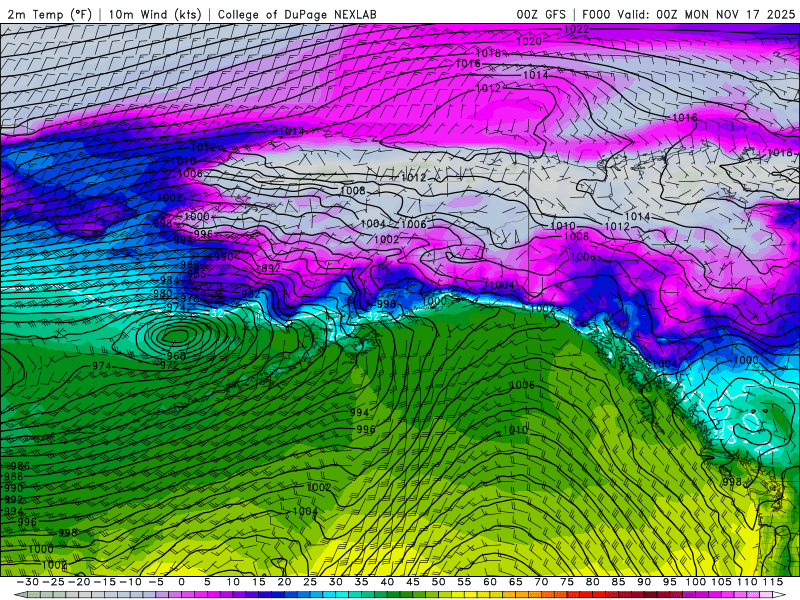This screenshot has height=600, width=800.
Task: Click the 968 low-pressure center label
Action: pos(176,356)
